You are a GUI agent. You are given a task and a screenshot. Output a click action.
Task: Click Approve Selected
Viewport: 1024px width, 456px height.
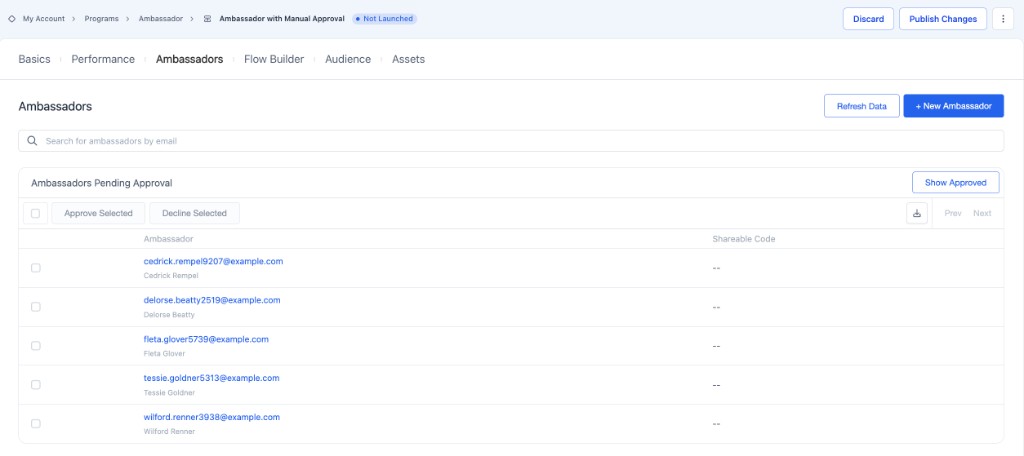[x=99, y=213]
